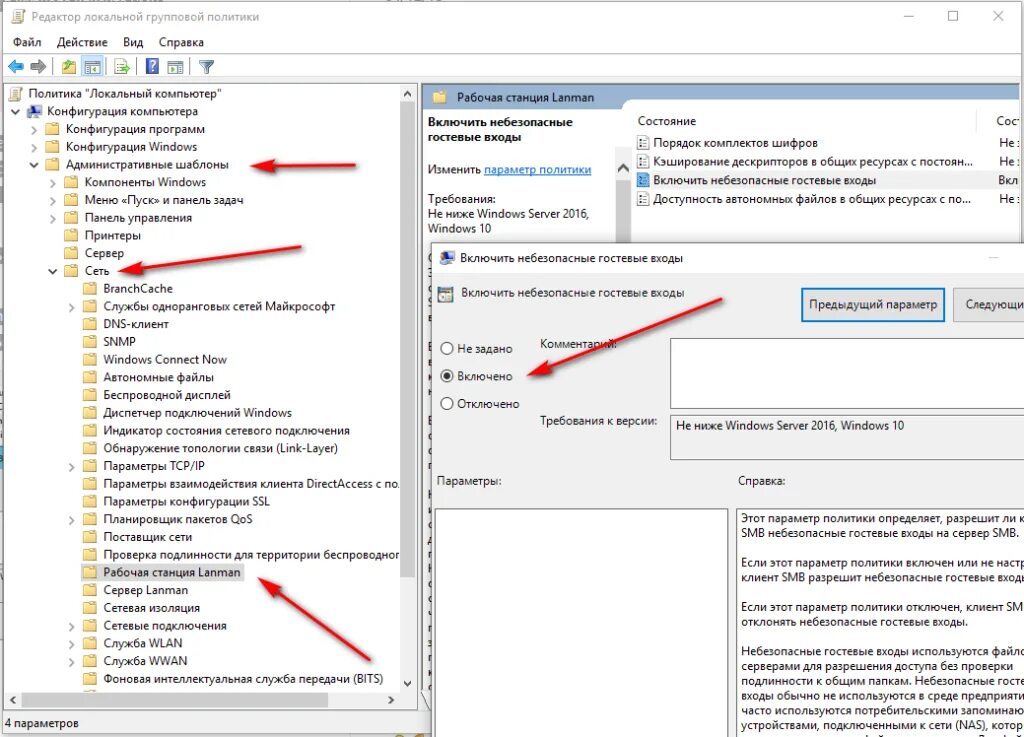Screen dimensions: 1024x737
Task: Click the folder icon of Поставщик сети
Action: tap(90, 537)
